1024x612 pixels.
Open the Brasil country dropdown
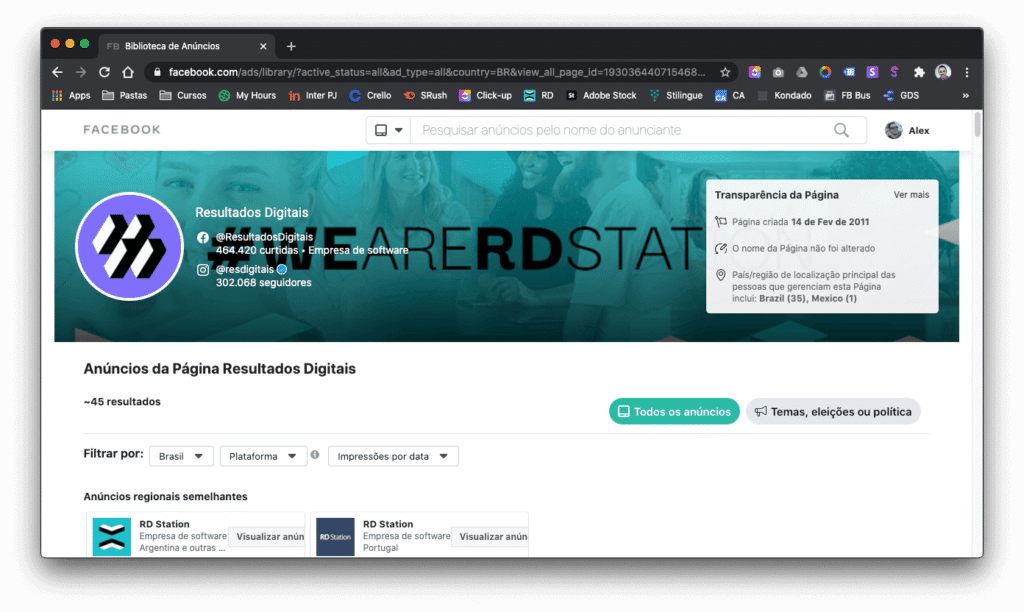tap(182, 456)
